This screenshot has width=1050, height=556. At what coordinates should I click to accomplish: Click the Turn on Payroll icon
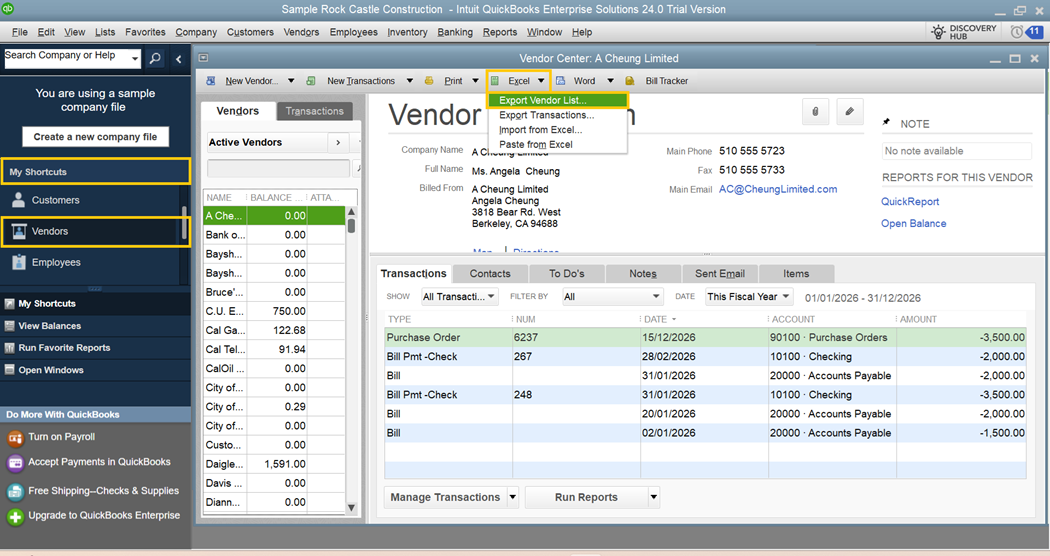click(x=15, y=438)
